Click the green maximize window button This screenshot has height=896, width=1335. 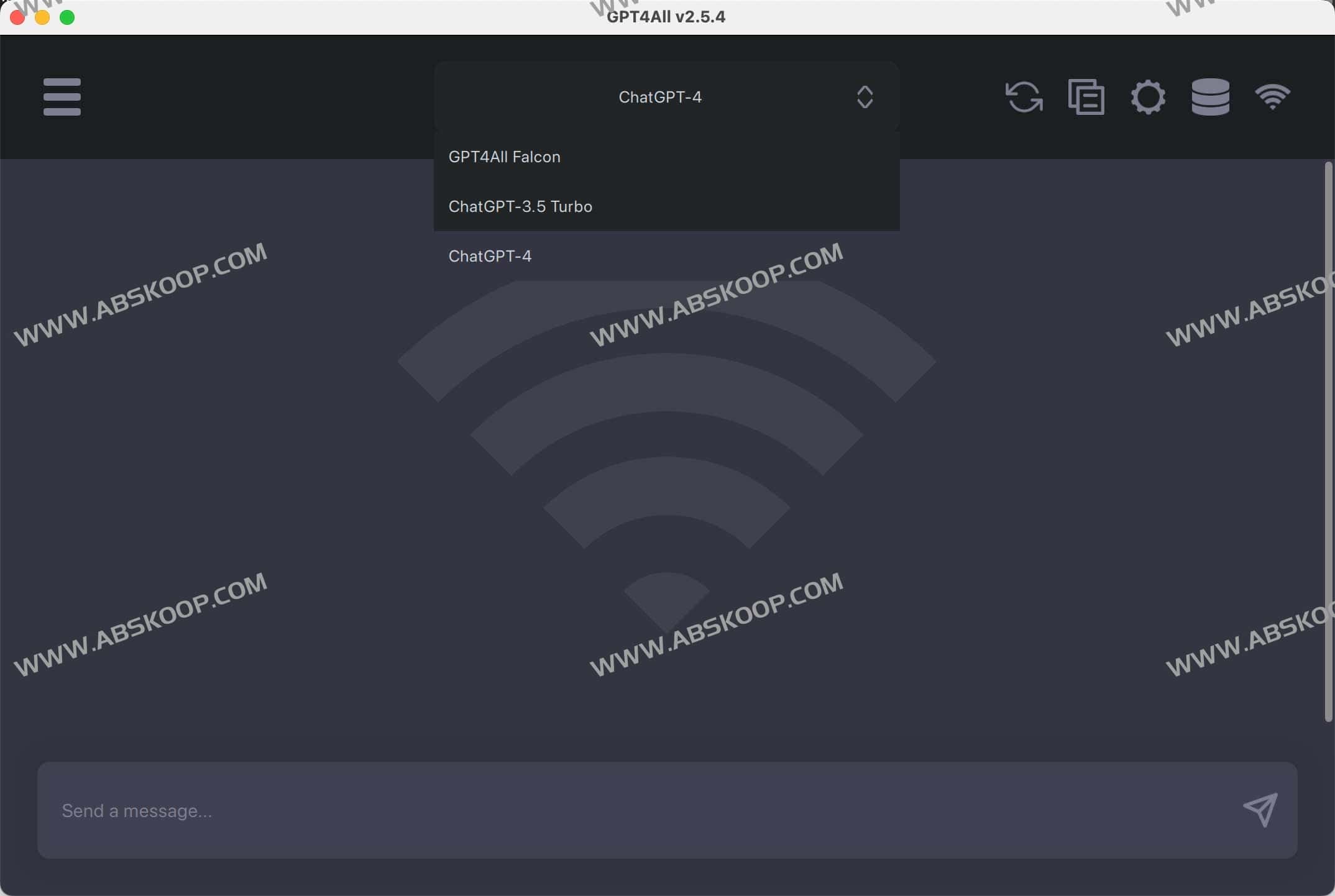67,17
